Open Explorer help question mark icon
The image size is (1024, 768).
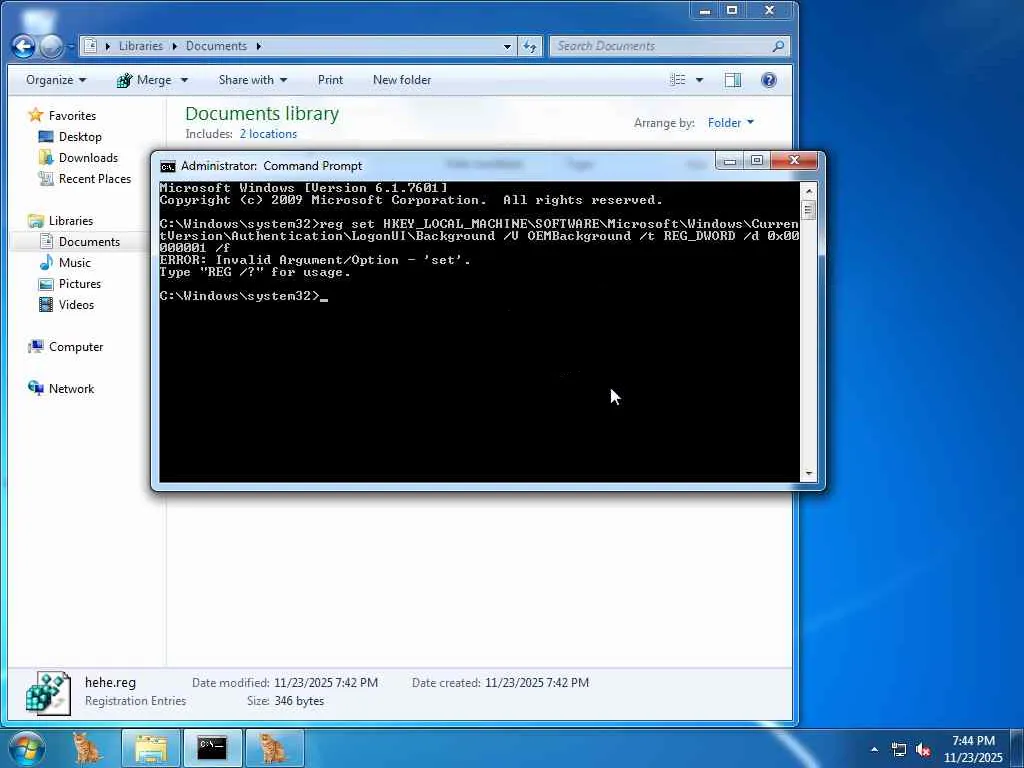click(x=769, y=80)
